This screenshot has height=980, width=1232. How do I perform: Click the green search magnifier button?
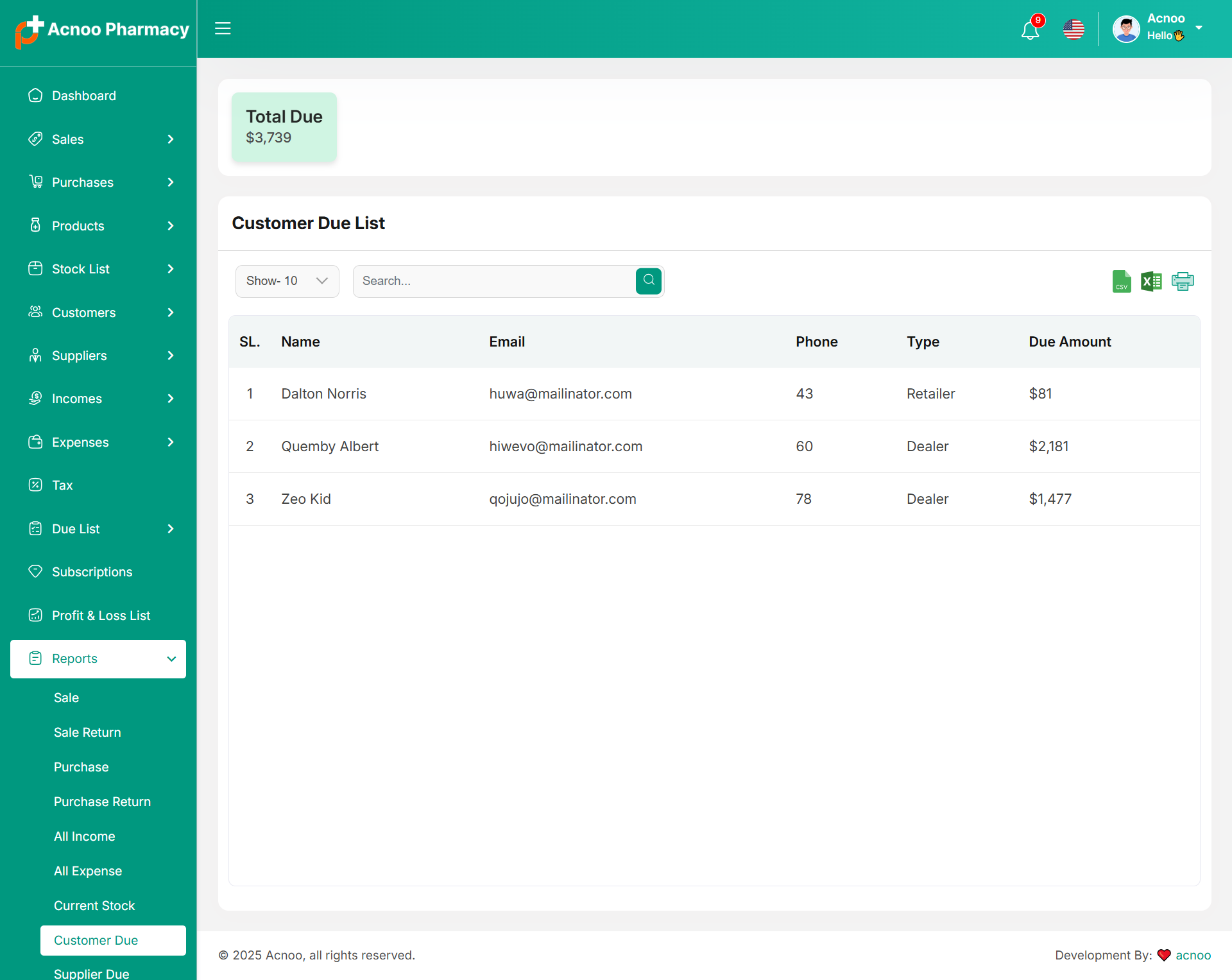click(648, 281)
